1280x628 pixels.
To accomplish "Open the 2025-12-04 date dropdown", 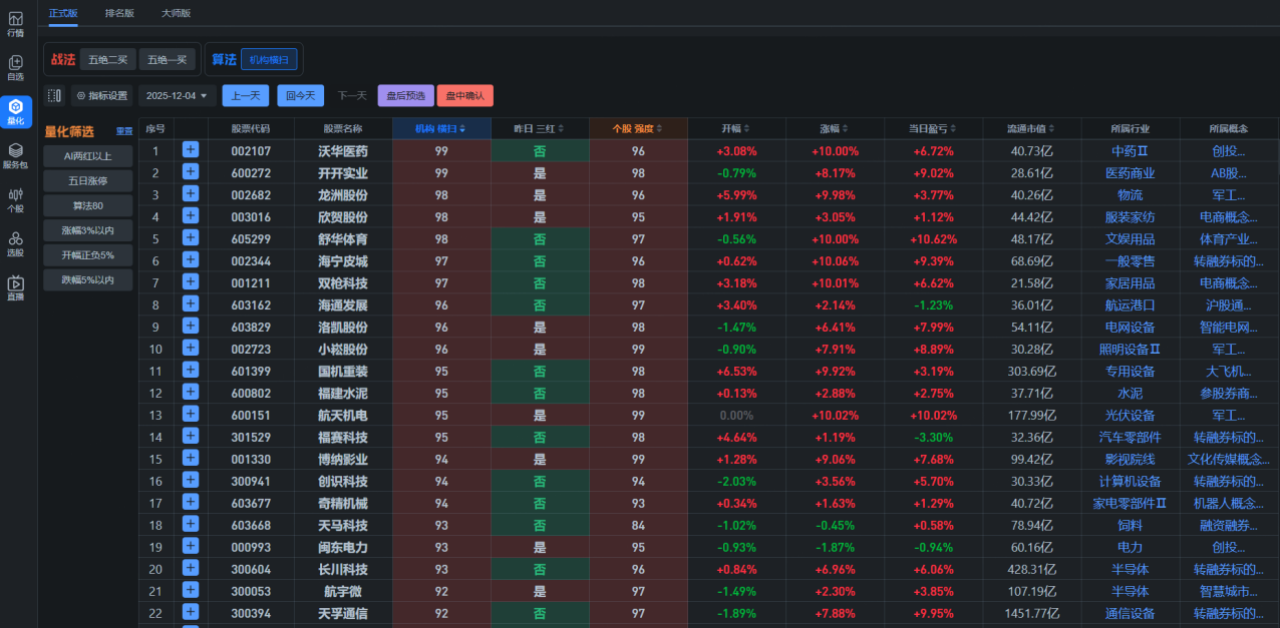I will click(177, 96).
